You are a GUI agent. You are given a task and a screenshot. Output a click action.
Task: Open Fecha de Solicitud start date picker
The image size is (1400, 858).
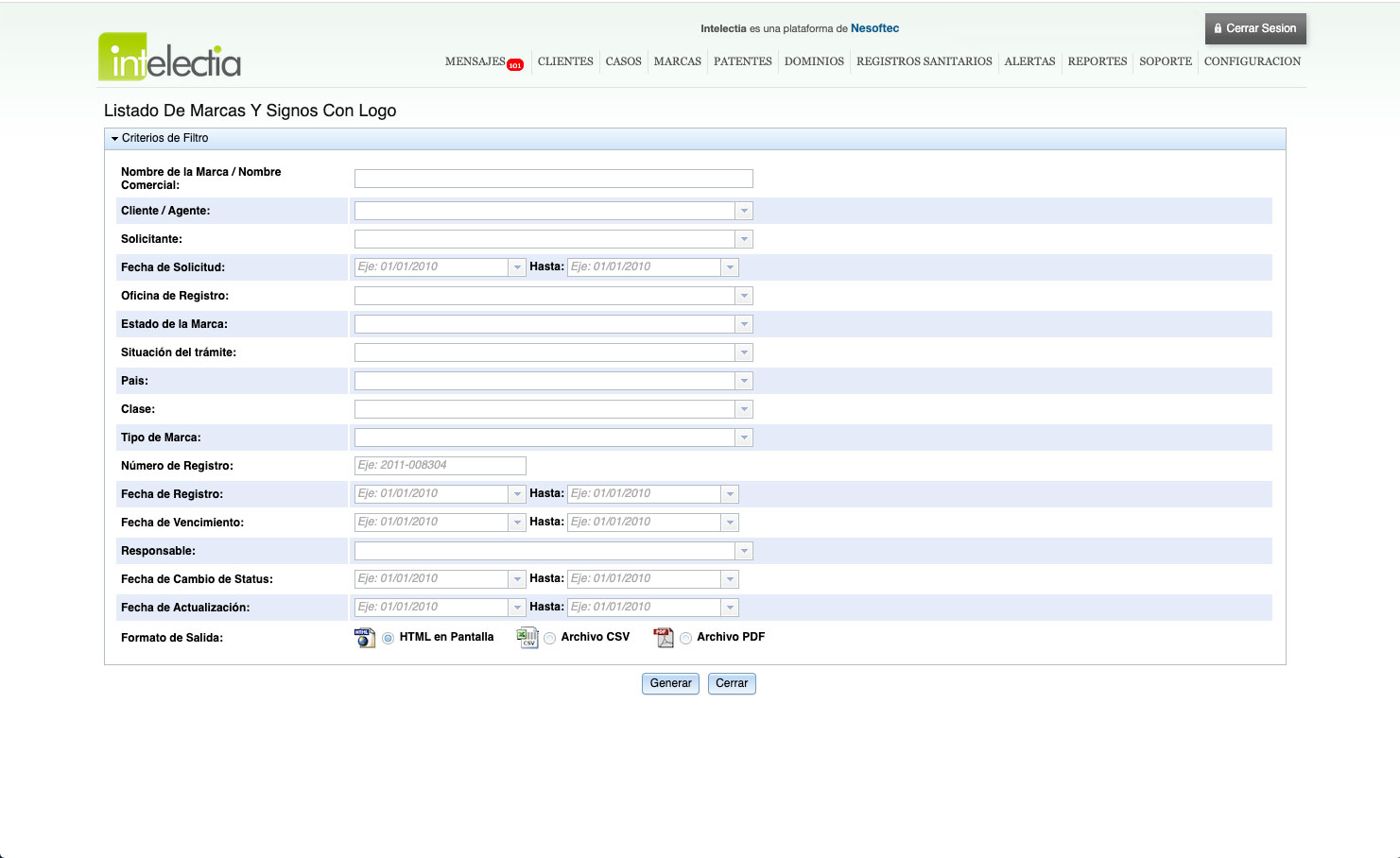517,267
